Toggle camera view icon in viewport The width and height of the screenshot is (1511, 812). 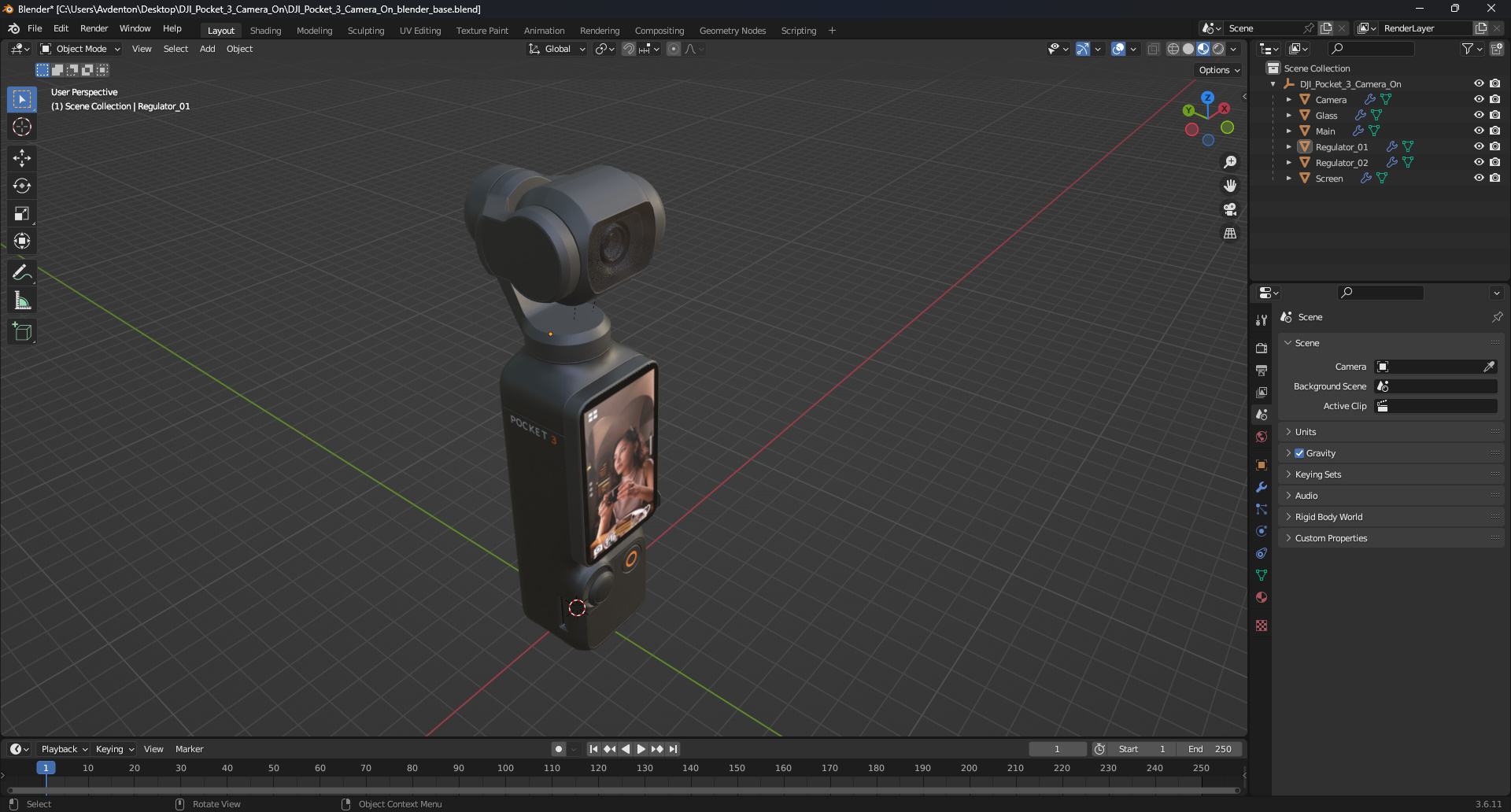click(x=1230, y=209)
